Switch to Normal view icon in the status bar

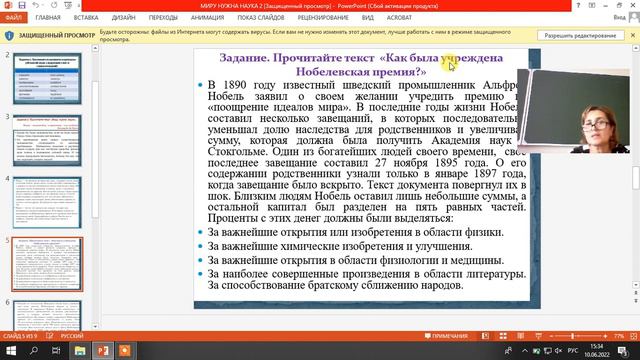(x=485, y=336)
